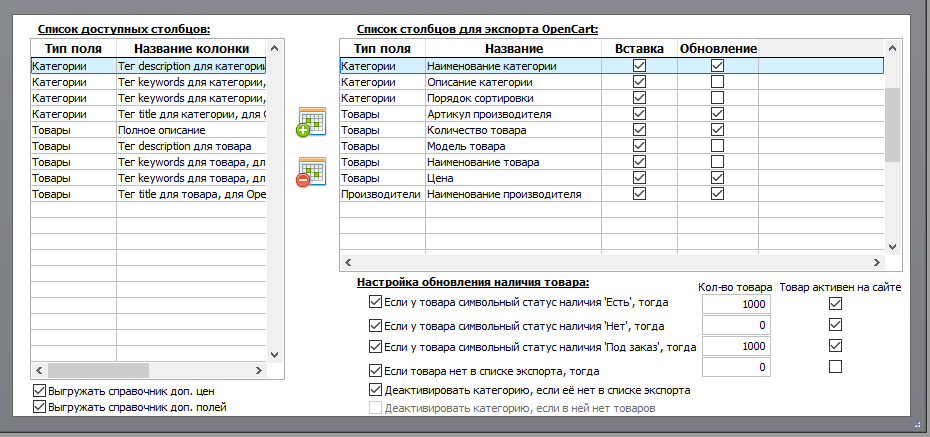Screen dimensions: 930x437
Task: Enable 'Товар активен' for goods missing from export
Action: [x=835, y=367]
